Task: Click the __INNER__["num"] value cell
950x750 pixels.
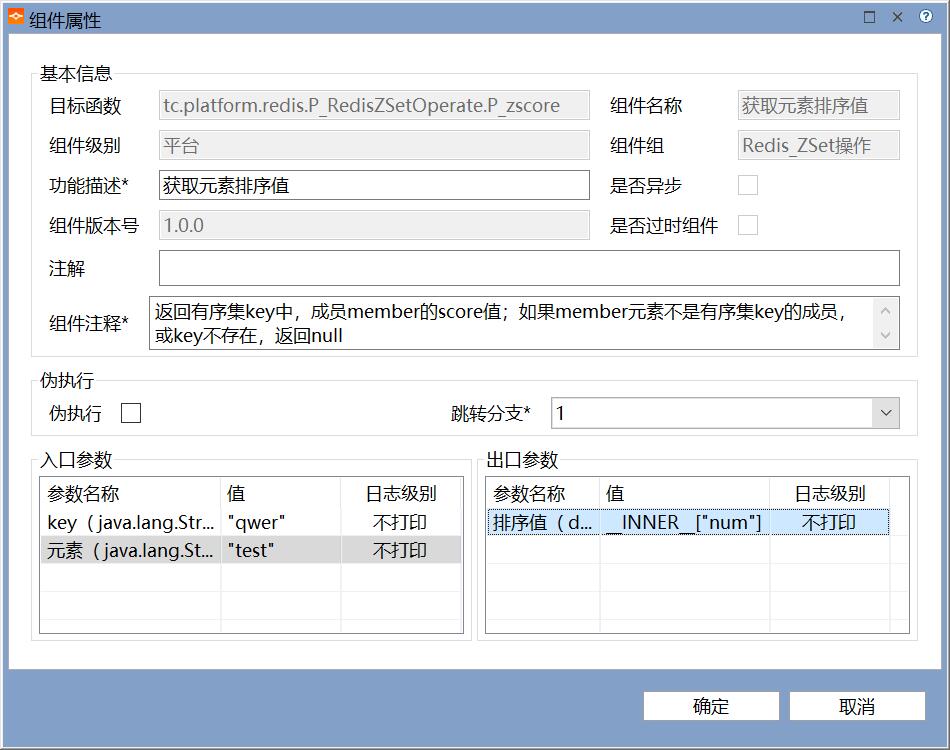Action: [x=685, y=522]
